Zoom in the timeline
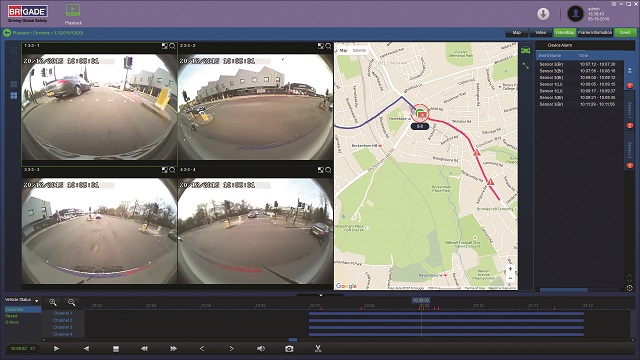640x360 pixels. pos(53,302)
